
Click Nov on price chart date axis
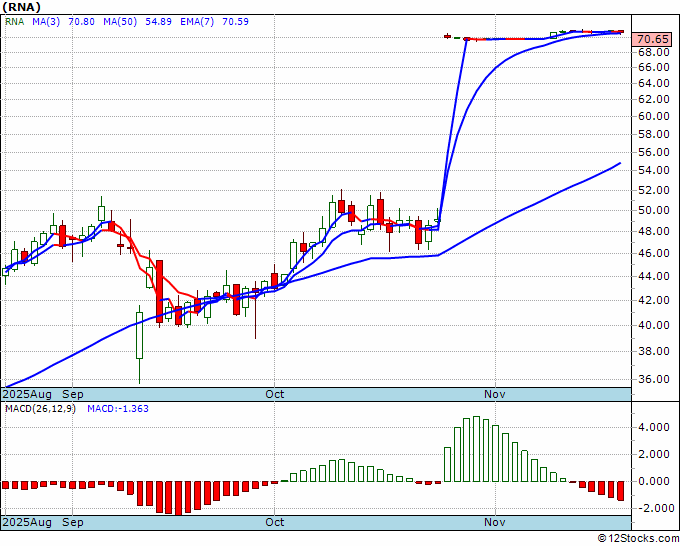click(x=495, y=394)
